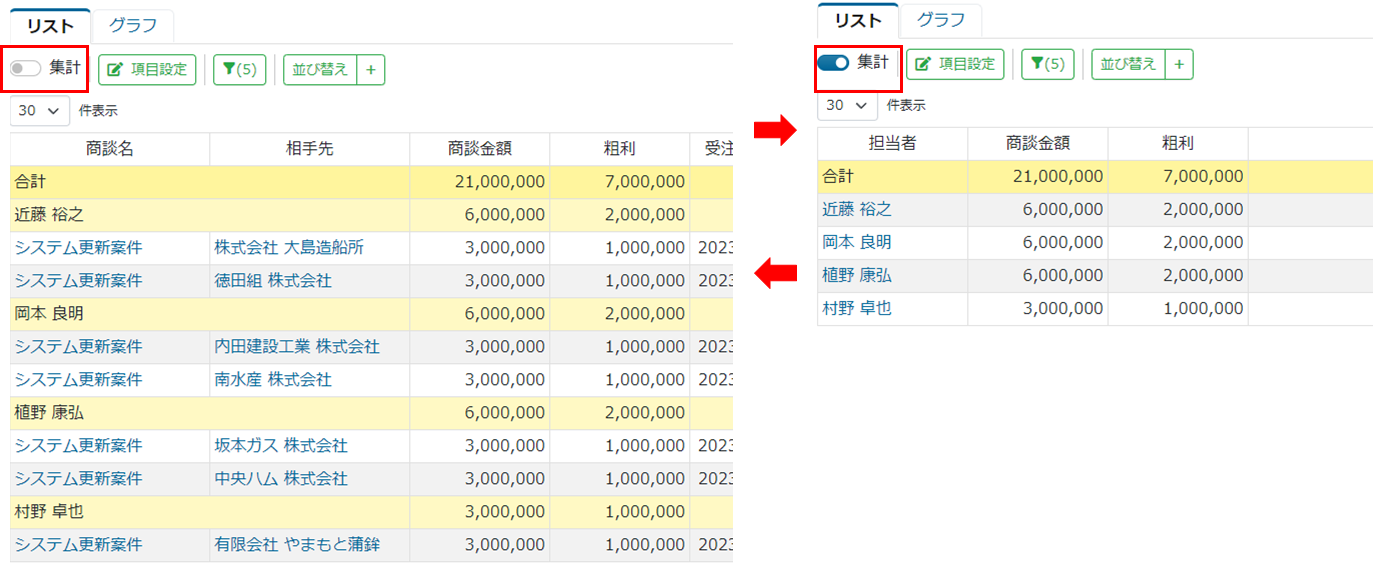The height and width of the screenshot is (566, 1373).
Task: Select 村野 卓也 group row in left table
Action: (x=372, y=512)
